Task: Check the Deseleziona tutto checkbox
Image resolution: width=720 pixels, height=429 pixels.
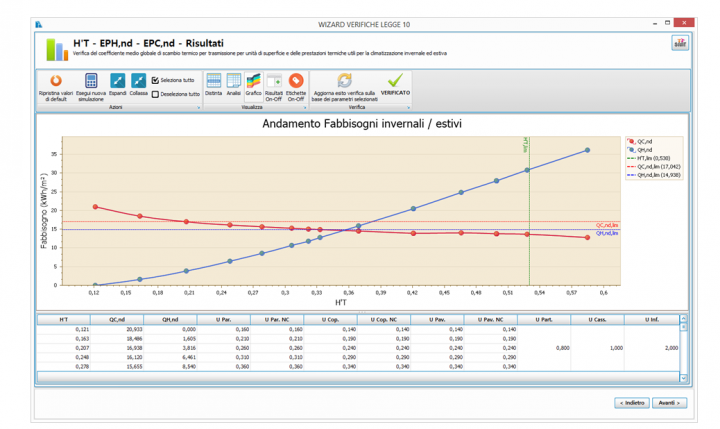Action: [155, 94]
